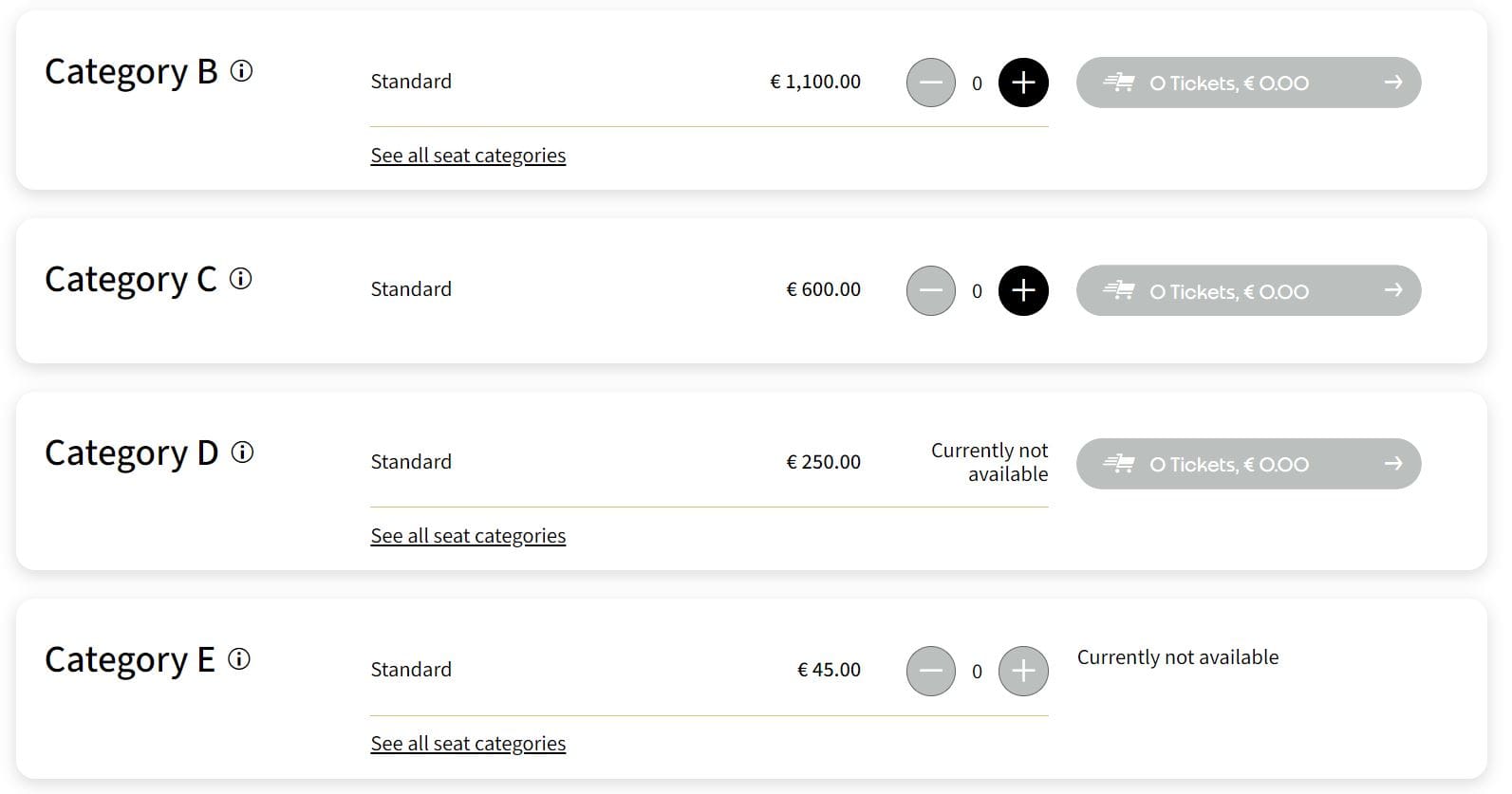The height and width of the screenshot is (794, 1512).
Task: Click minus button in Category E row
Action: (x=930, y=672)
